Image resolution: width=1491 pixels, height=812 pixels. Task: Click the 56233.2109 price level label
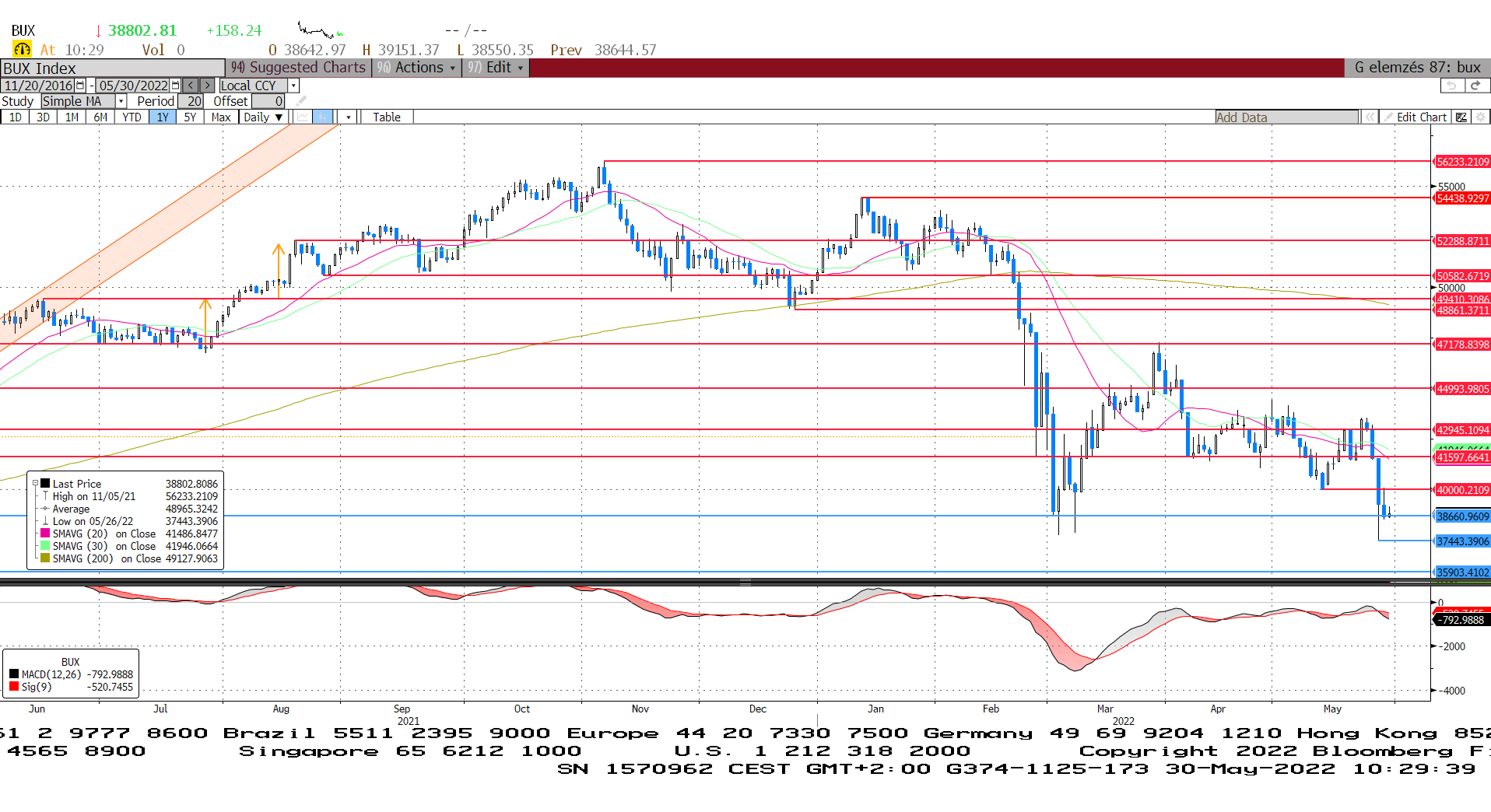pyautogui.click(x=1462, y=162)
